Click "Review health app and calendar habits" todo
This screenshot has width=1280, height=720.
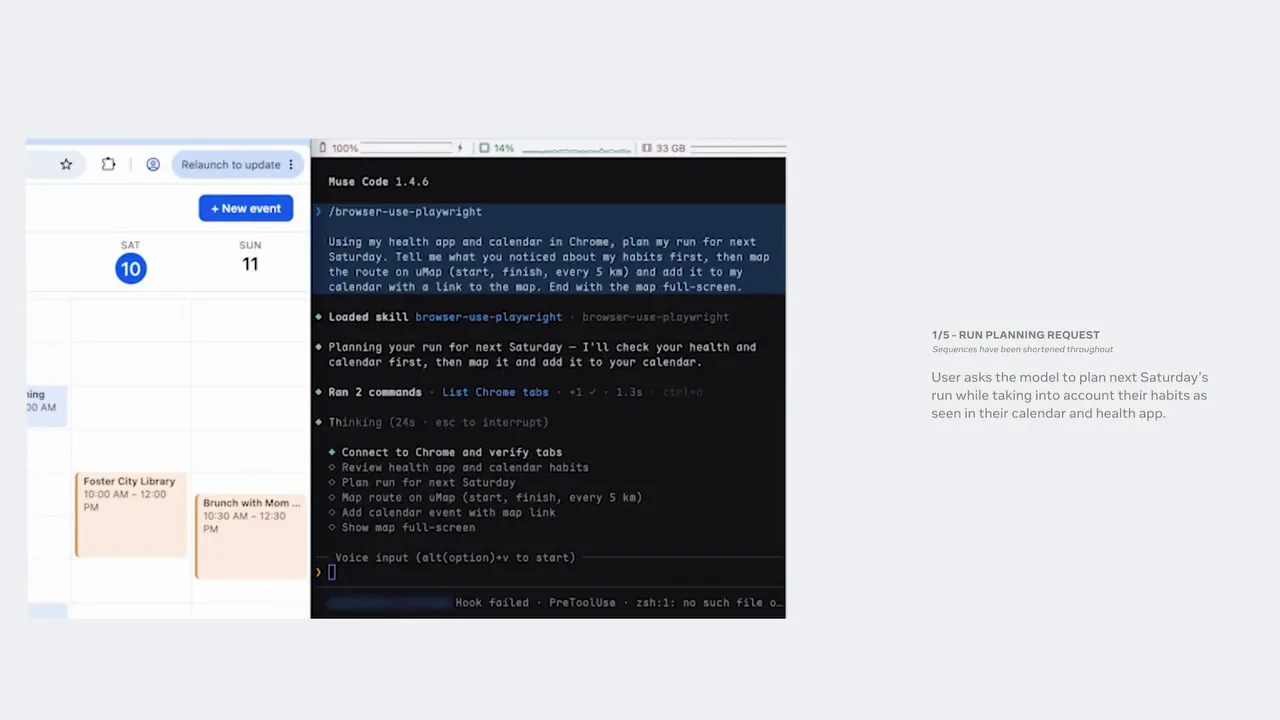(x=465, y=467)
